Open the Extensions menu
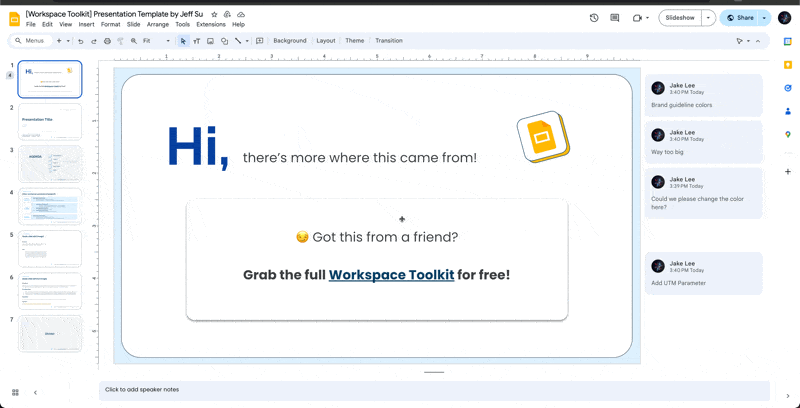Screen dimensions: 800x408 (211, 24)
